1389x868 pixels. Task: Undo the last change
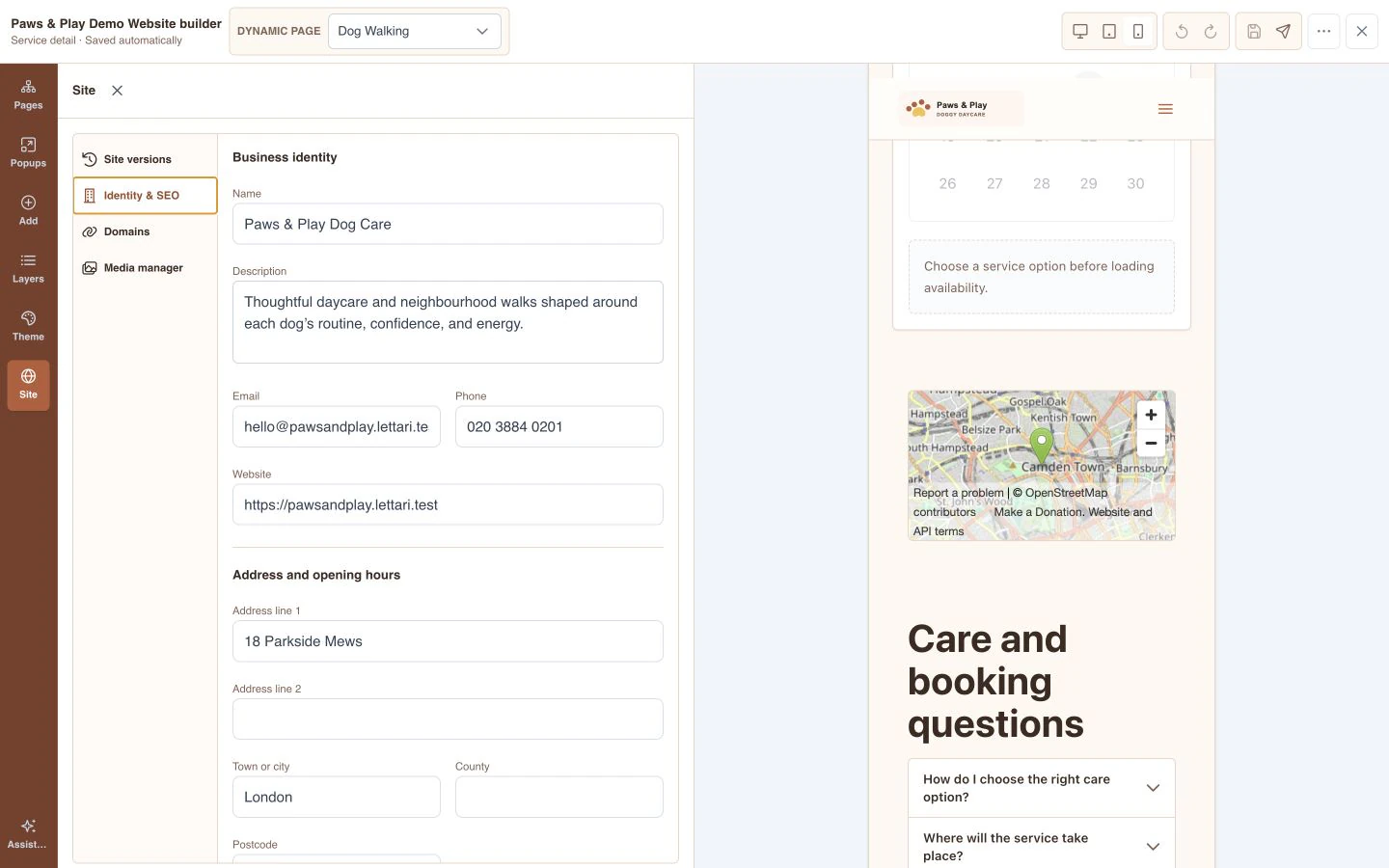tap(1182, 31)
